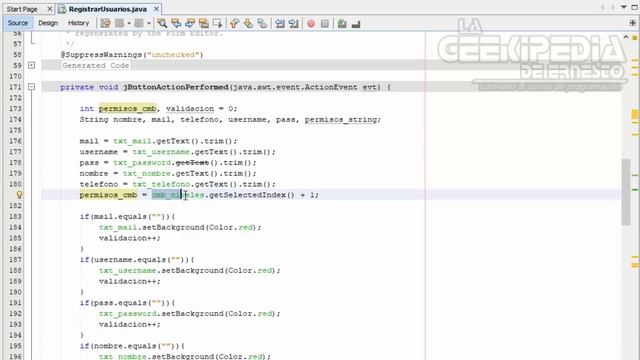Viewport: 640px width, 360px height.
Task: Click the maximize editor window icon
Action: click(634, 7)
